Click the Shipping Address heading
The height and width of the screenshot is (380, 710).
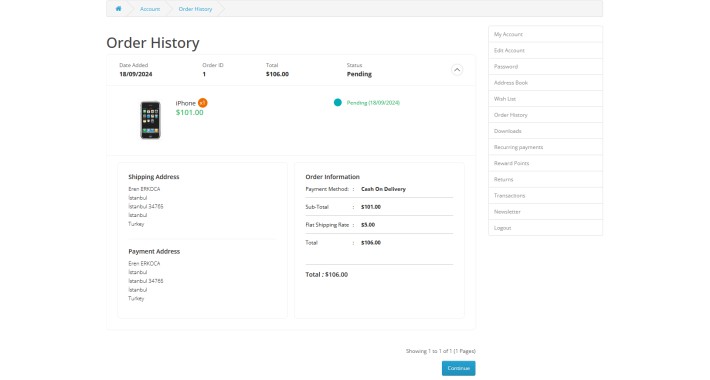point(154,177)
